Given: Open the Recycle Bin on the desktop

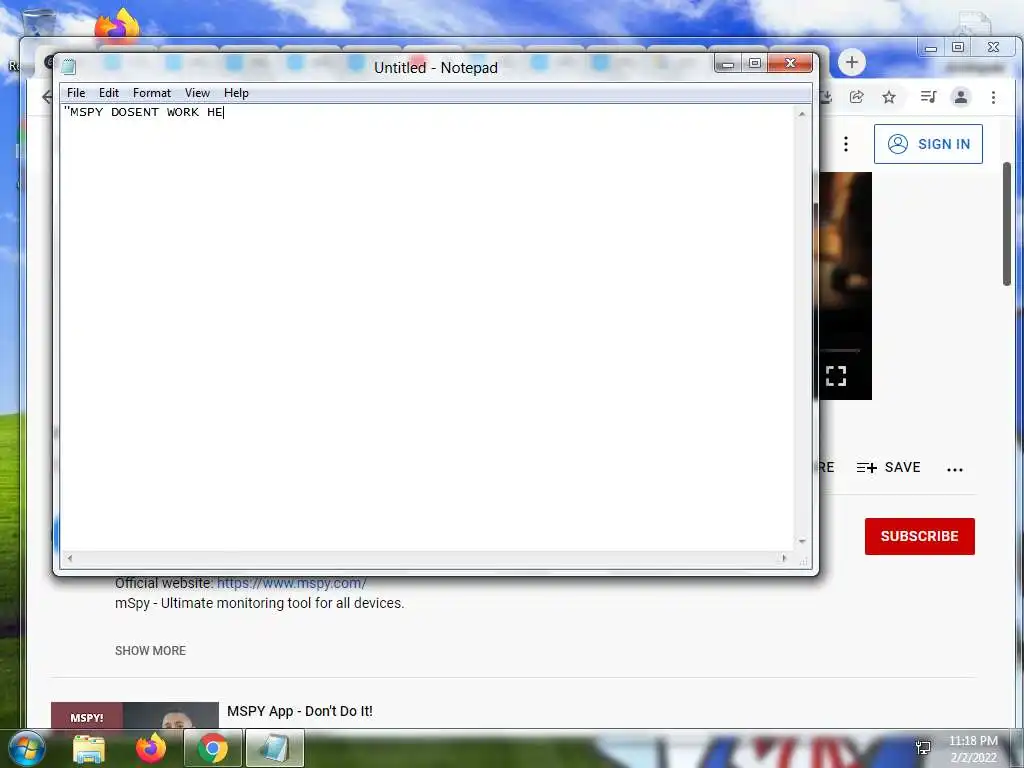Looking at the screenshot, I should 39,24.
